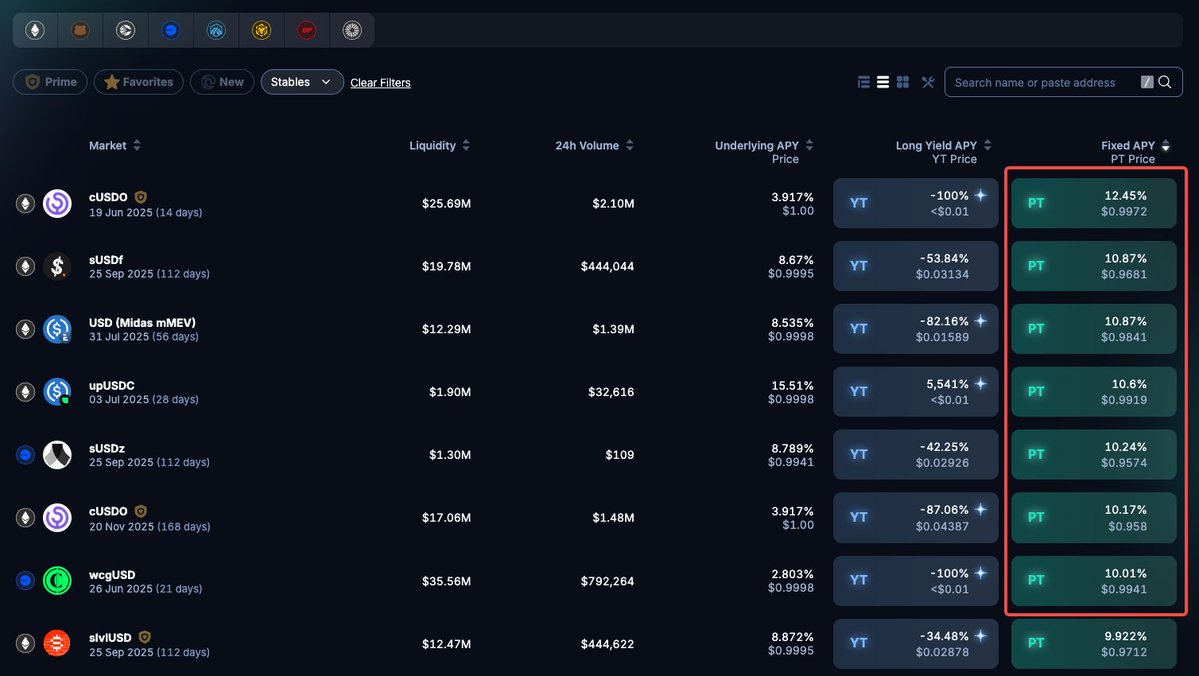Select the Berachain bear chain icon
Image resolution: width=1199 pixels, height=676 pixels.
pyautogui.click(x=80, y=31)
